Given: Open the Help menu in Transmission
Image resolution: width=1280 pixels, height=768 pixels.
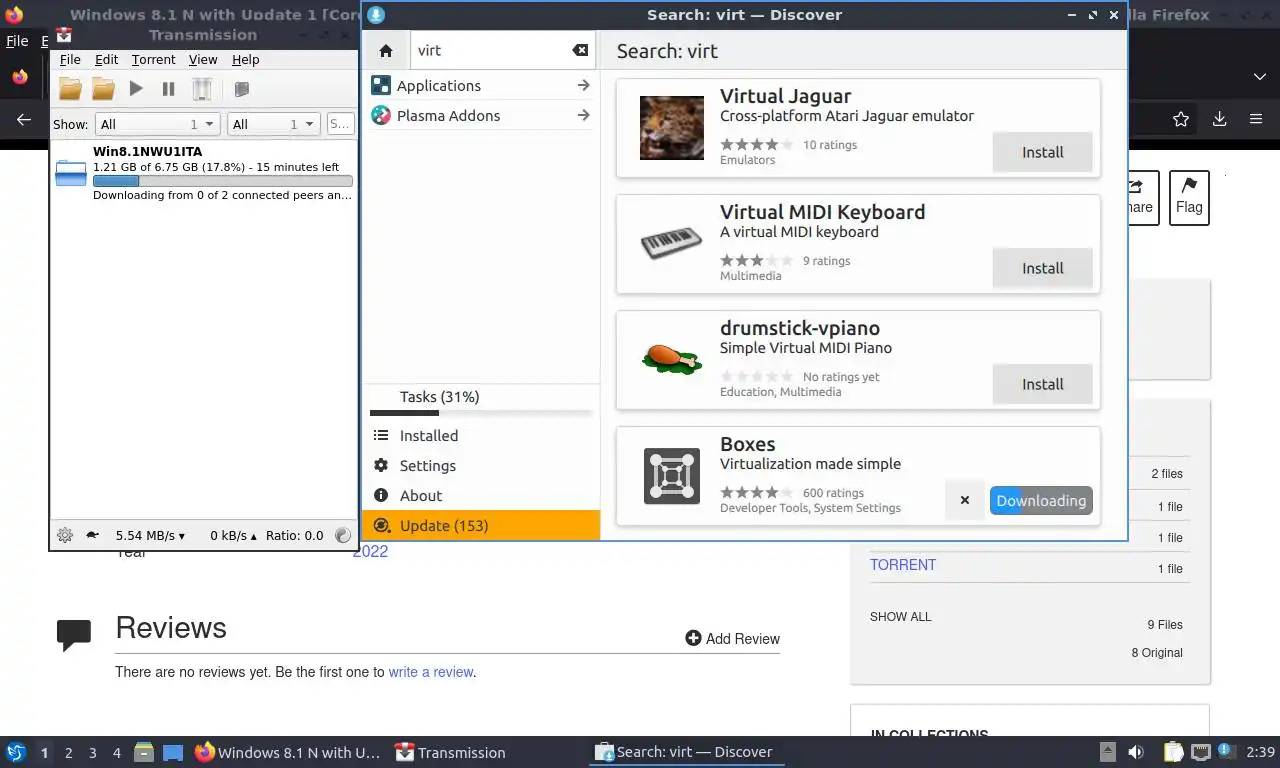Looking at the screenshot, I should (x=245, y=60).
